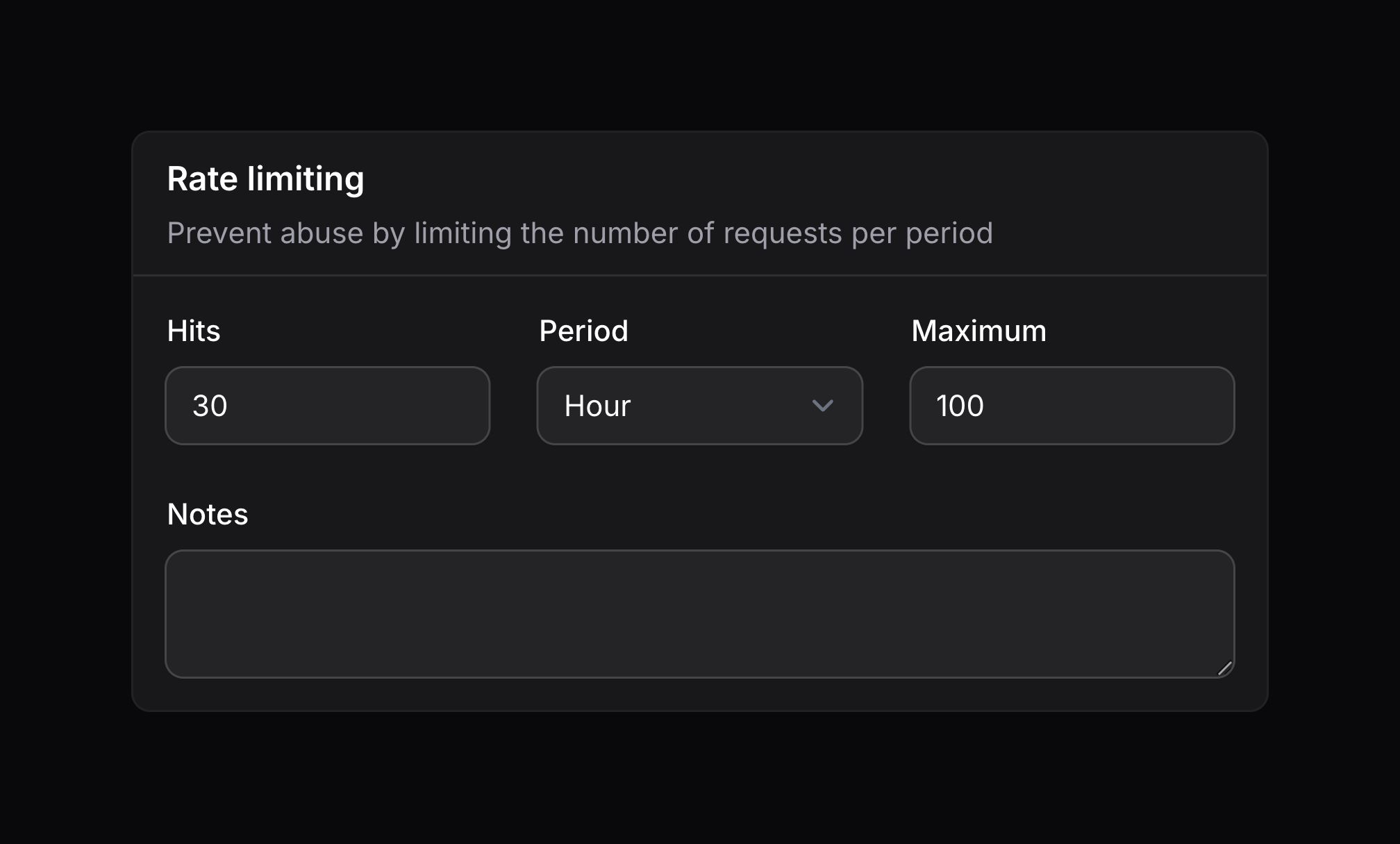This screenshot has width=1400, height=844.
Task: Click the Notes resize handle icon
Action: coord(1225,668)
